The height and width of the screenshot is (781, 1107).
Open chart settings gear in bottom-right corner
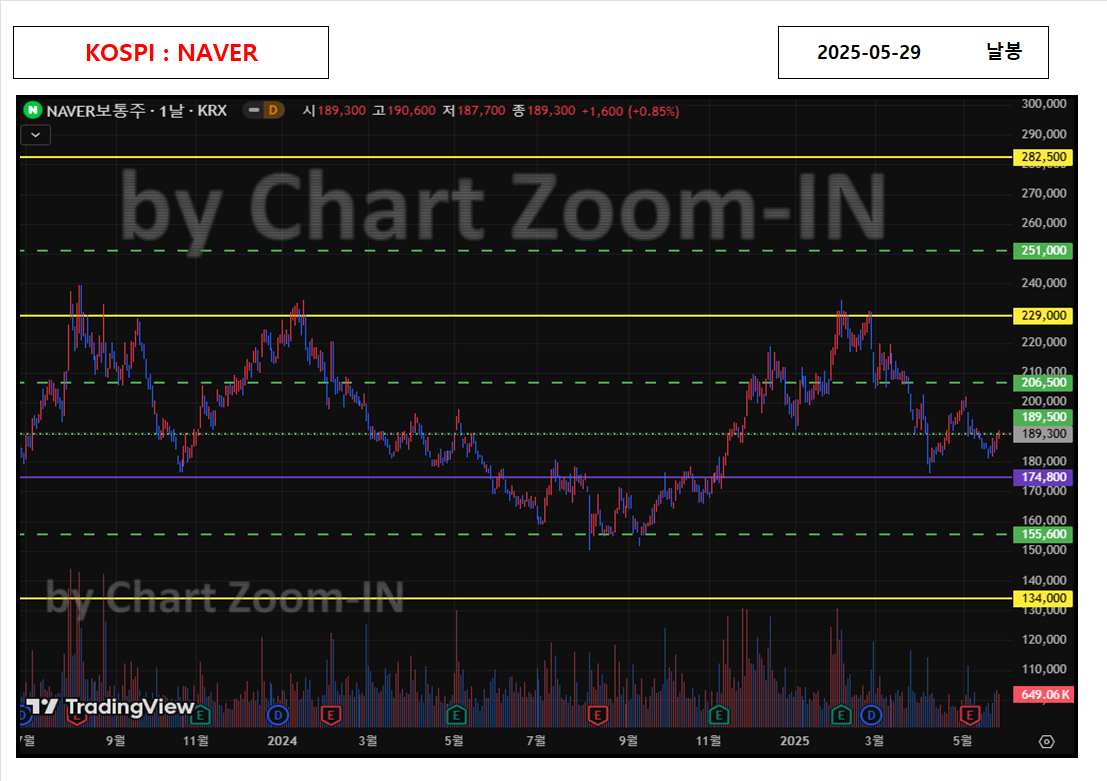1046,741
